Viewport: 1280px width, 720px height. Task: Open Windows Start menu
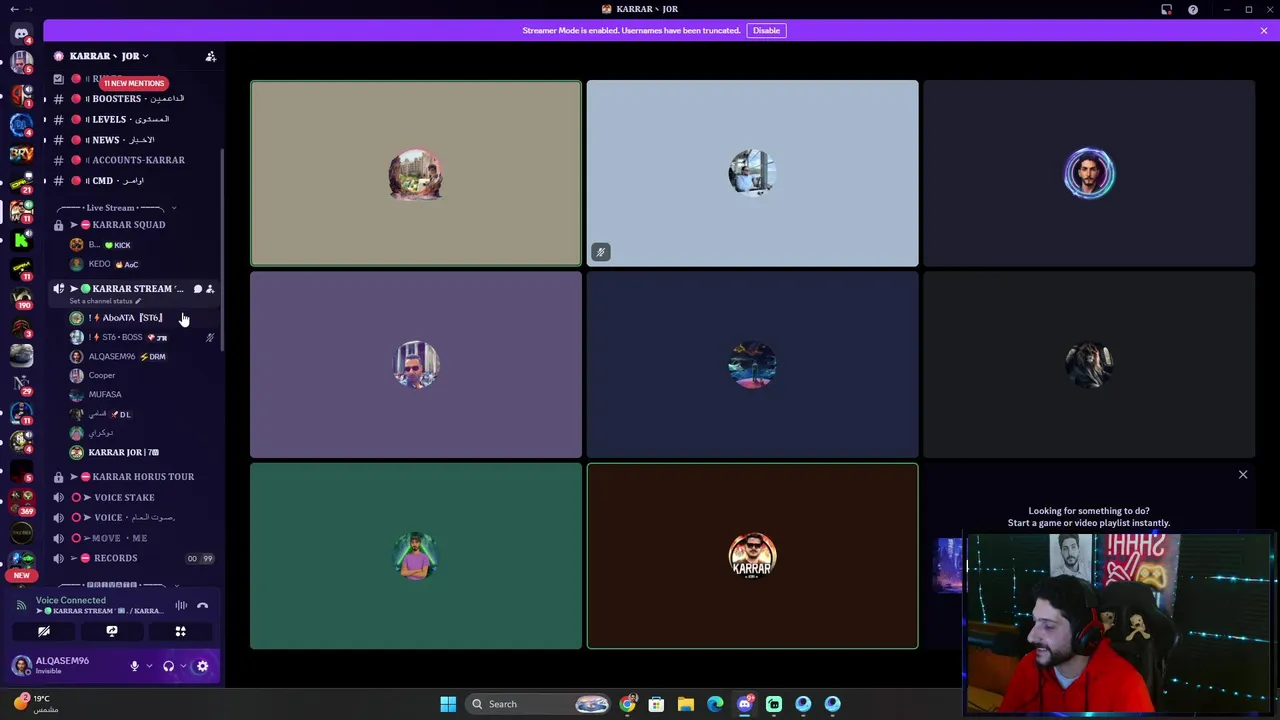point(448,704)
